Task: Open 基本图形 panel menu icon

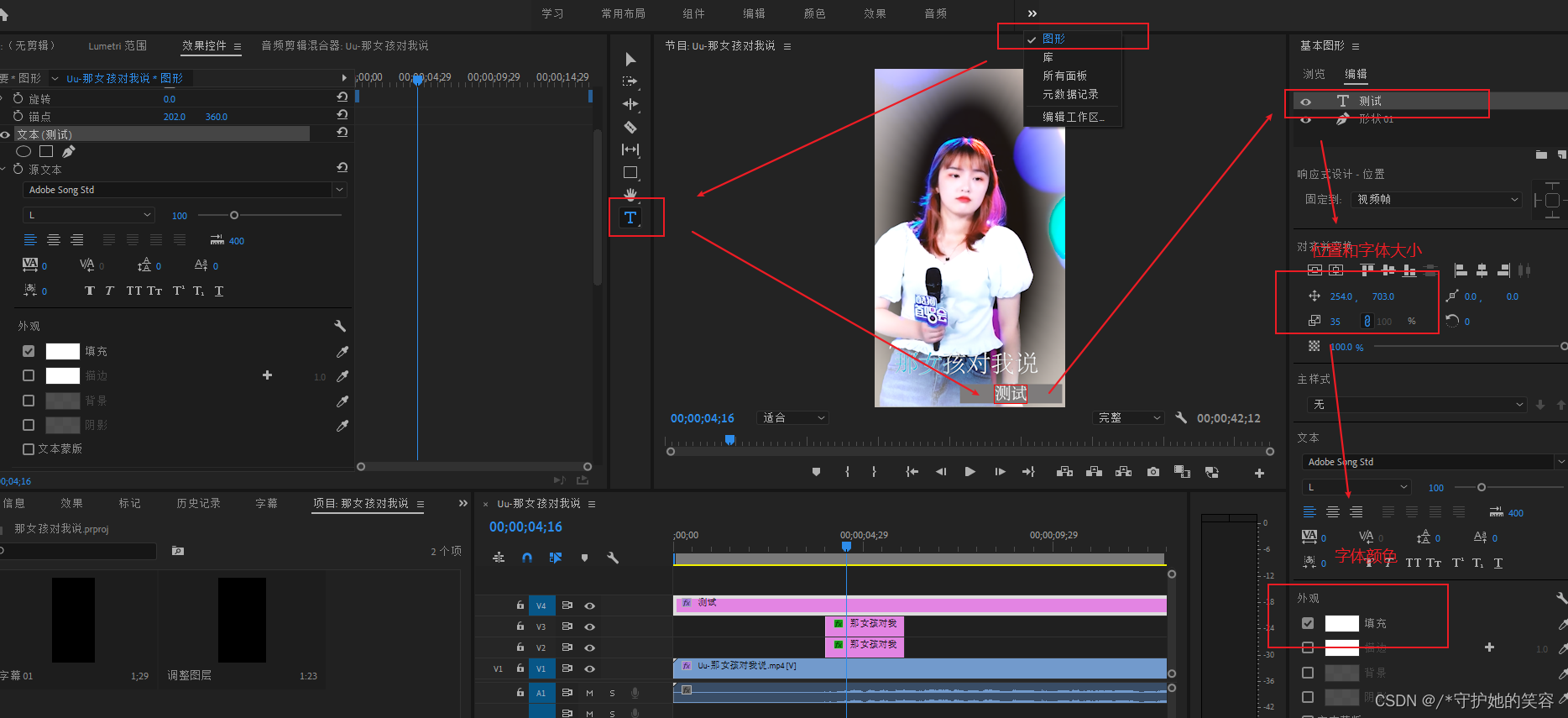Action: (x=1356, y=46)
